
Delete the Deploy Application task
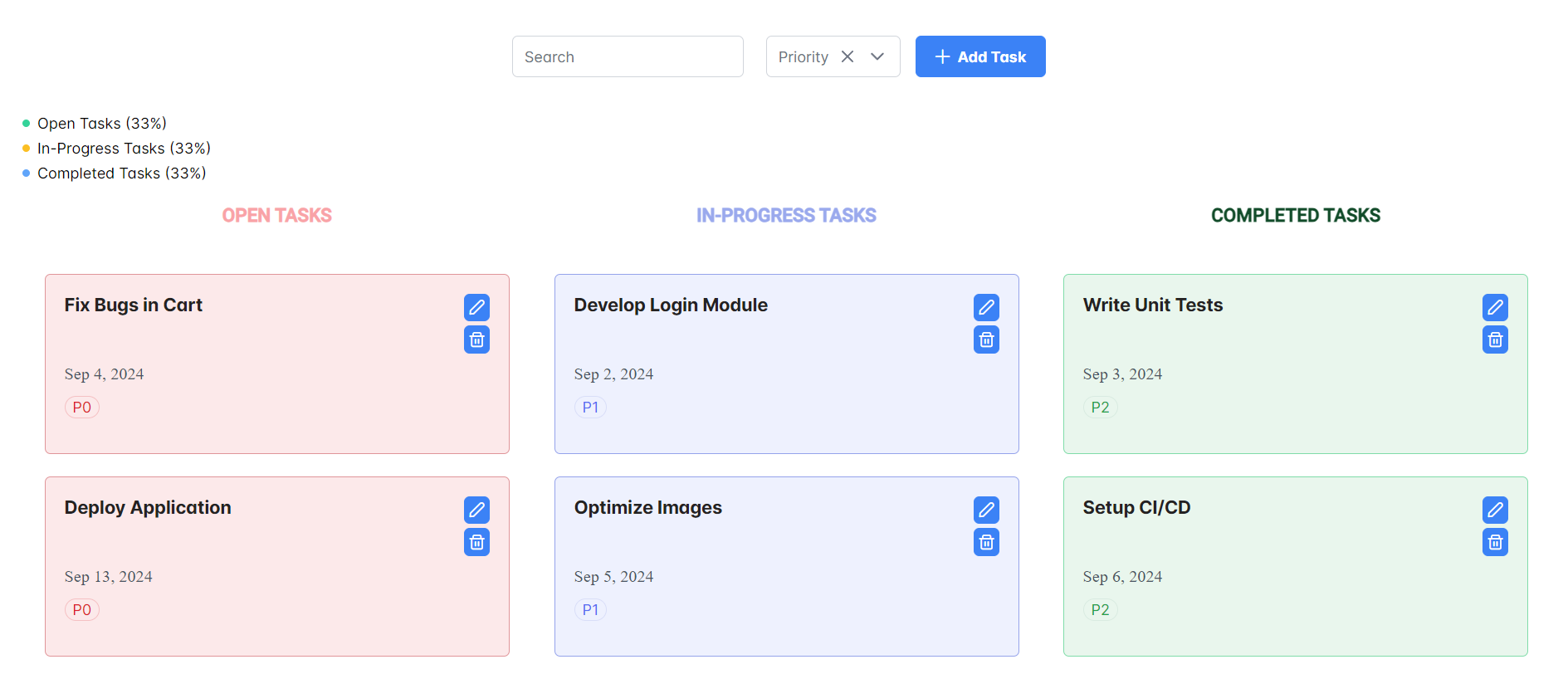click(476, 542)
